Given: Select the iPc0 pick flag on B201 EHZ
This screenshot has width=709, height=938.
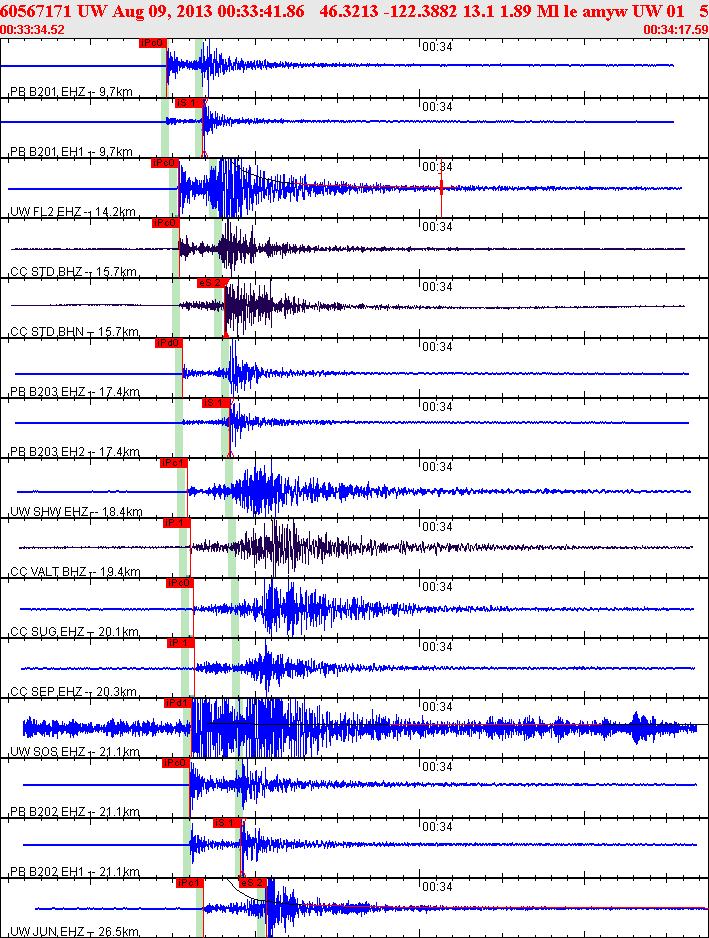Looking at the screenshot, I should point(152,43).
